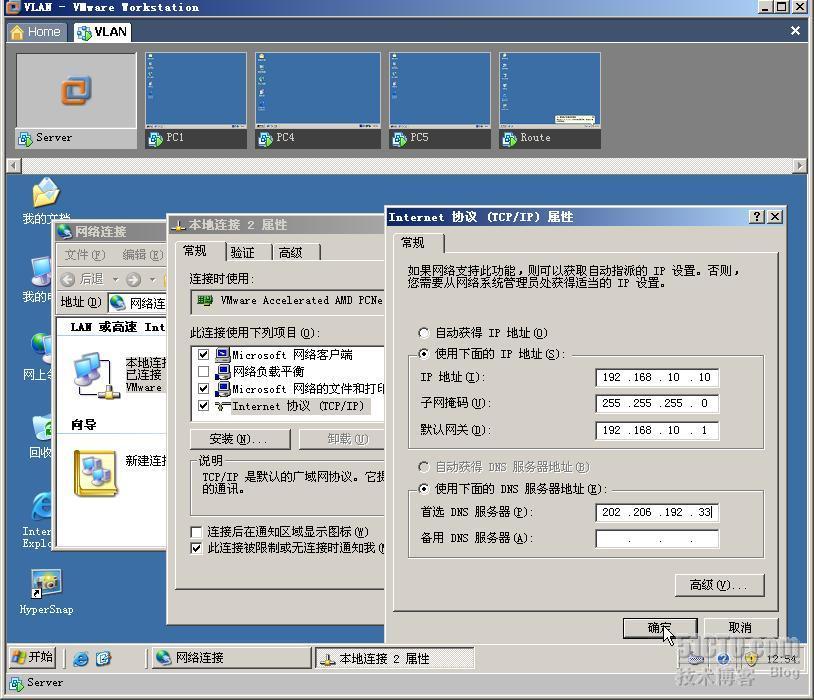Viewport: 814px width, 700px height.
Task: Open the 编辑 menu in Network Connections
Action: pyautogui.click(x=143, y=255)
